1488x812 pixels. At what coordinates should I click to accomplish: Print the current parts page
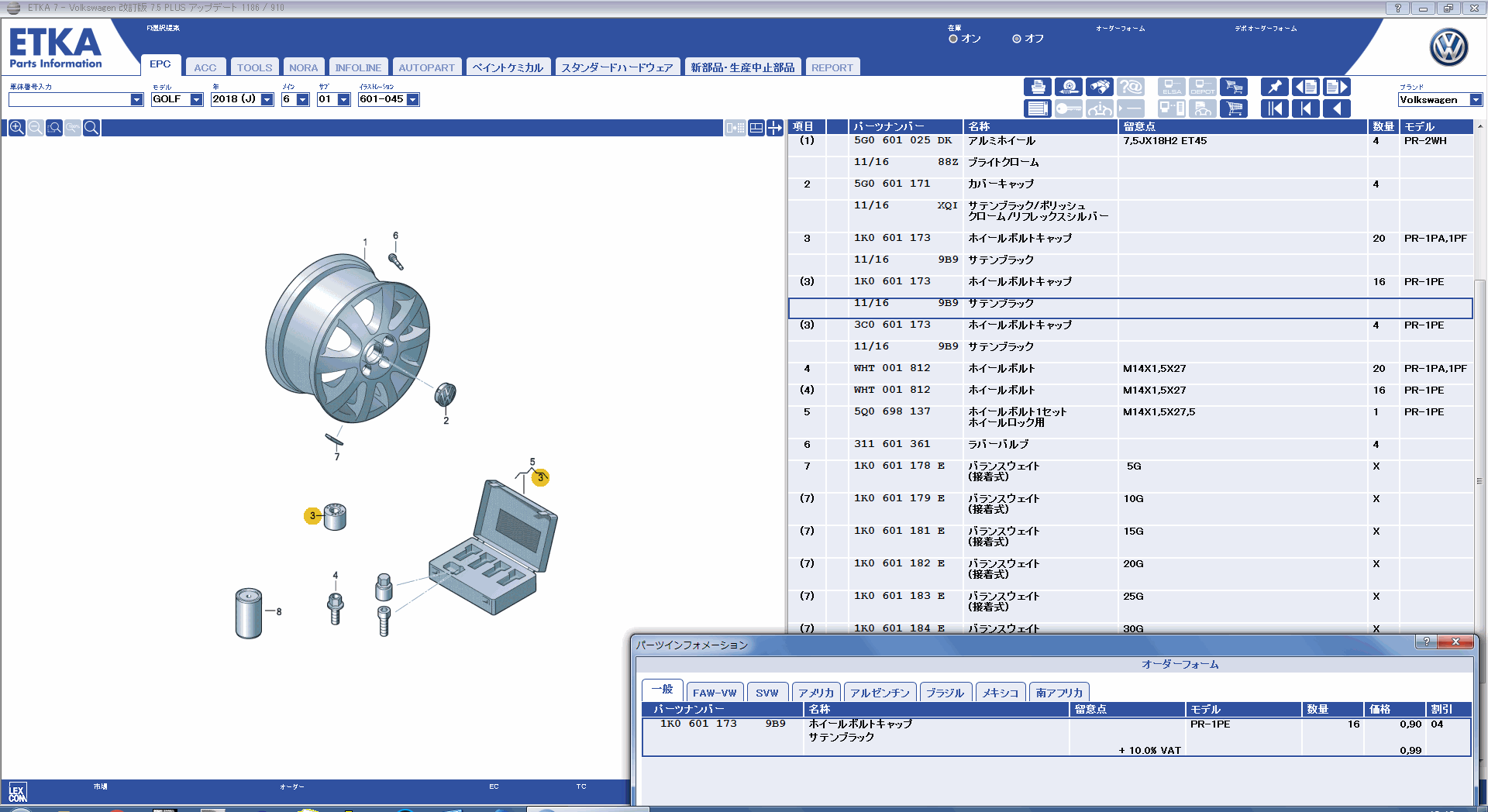1038,87
